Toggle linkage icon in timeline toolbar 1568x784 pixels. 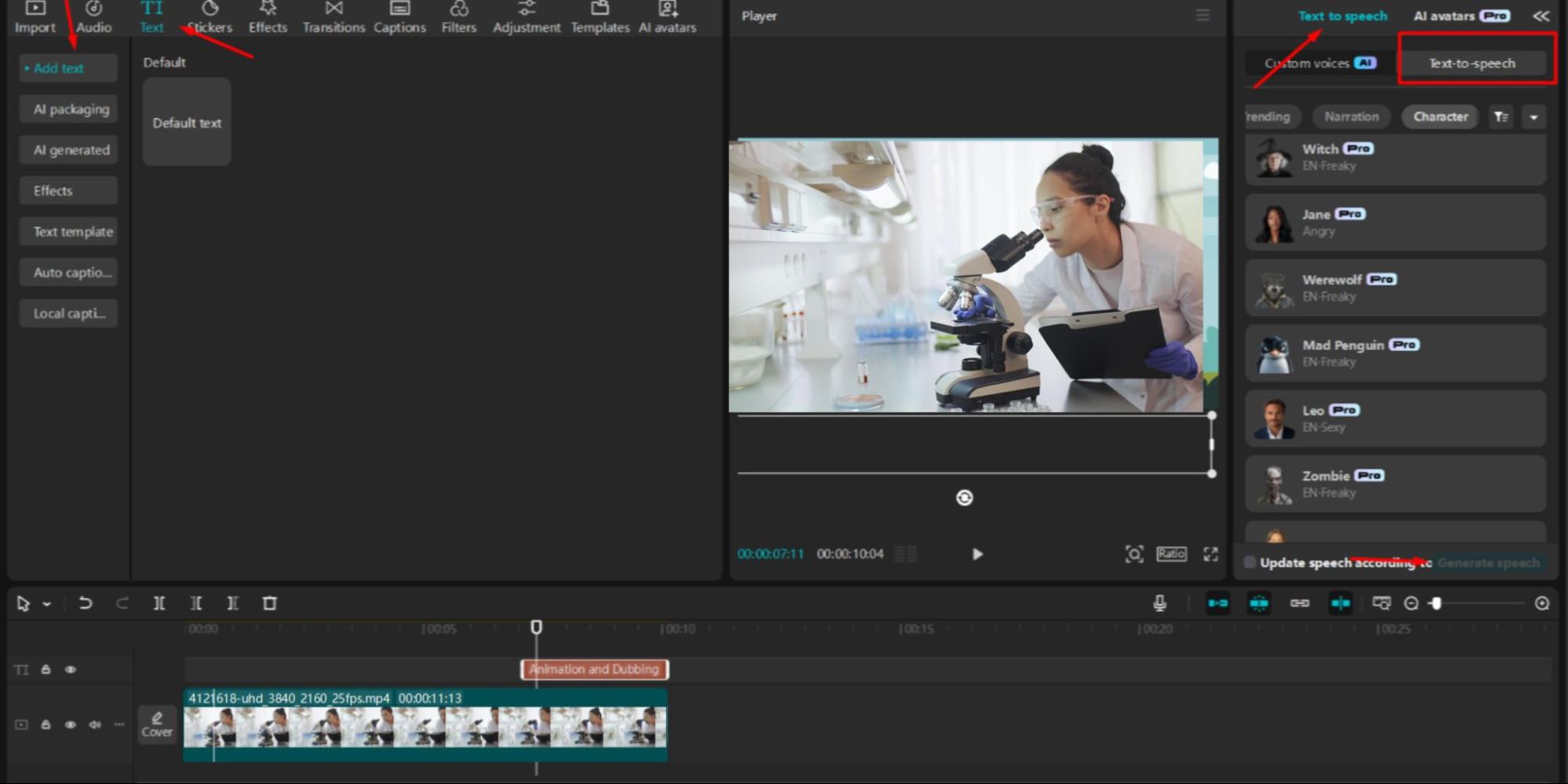(1300, 603)
